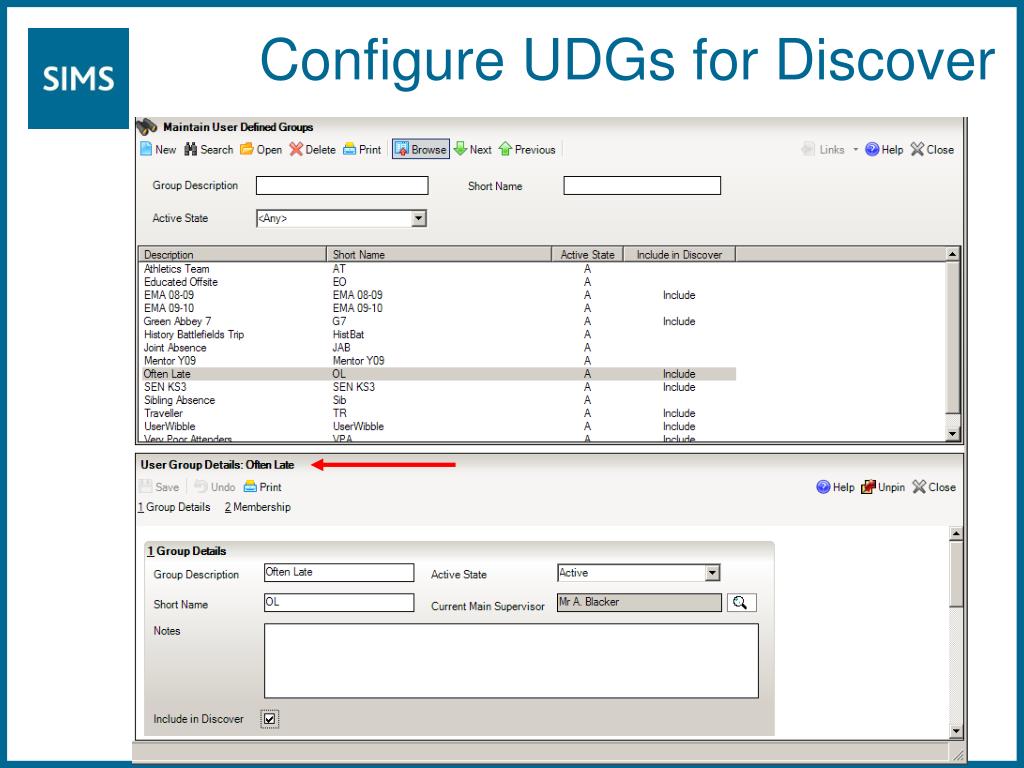This screenshot has height=768, width=1024.
Task: Select the Athletics Team row
Action: (x=438, y=269)
